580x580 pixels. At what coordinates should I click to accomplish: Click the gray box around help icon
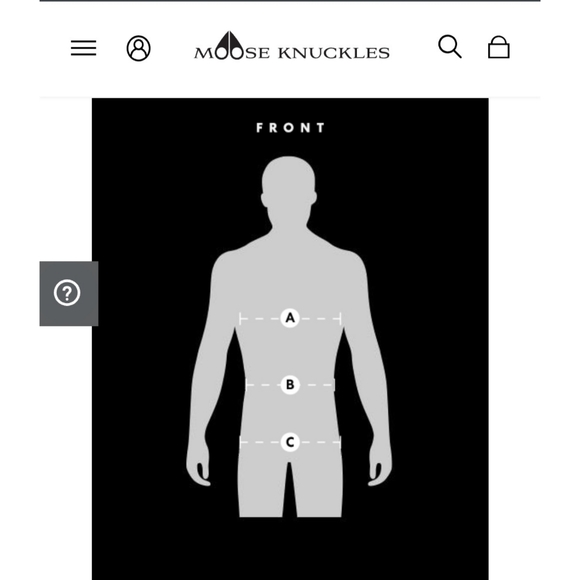69,294
